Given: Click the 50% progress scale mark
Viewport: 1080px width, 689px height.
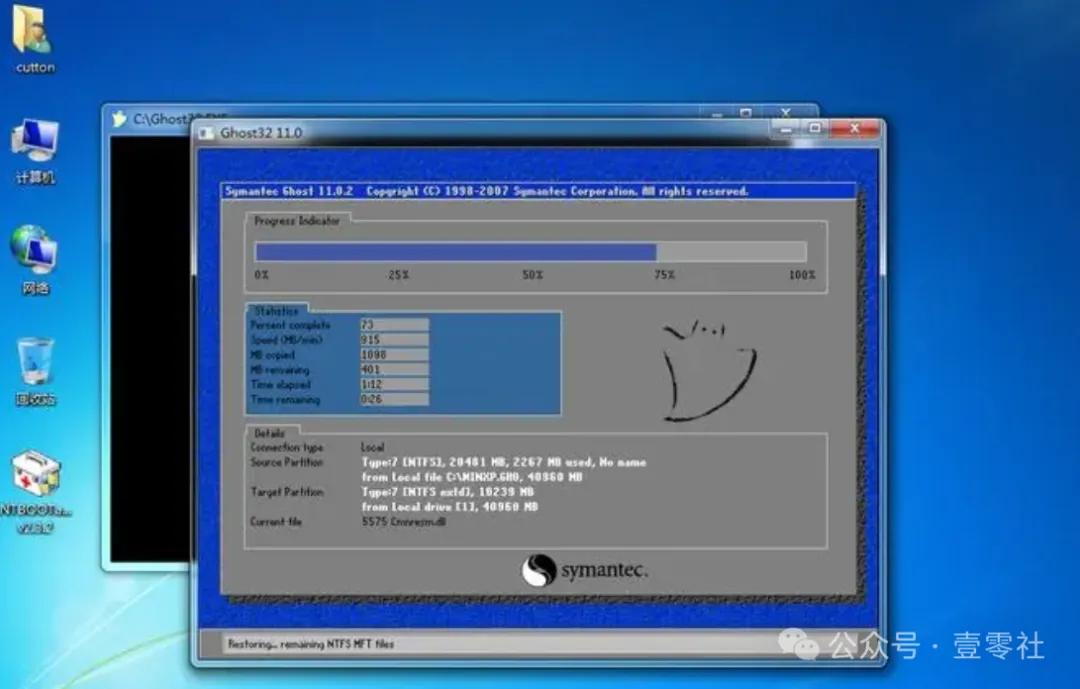Looking at the screenshot, I should tap(532, 275).
